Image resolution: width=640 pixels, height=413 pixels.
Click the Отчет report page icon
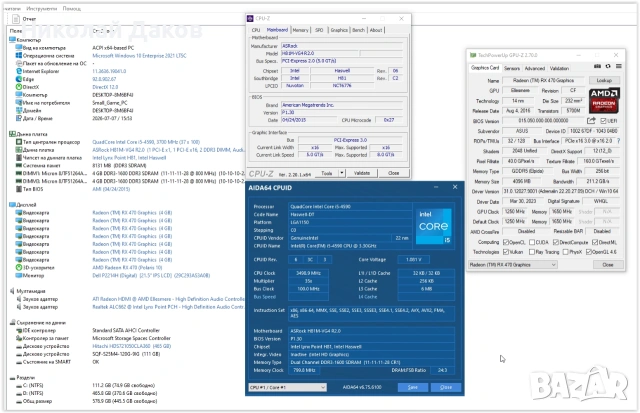(16, 19)
